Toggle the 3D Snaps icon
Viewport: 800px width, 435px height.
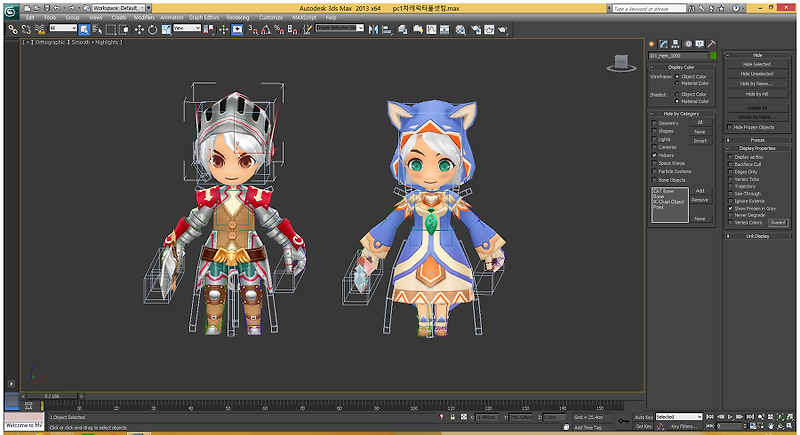(x=253, y=30)
